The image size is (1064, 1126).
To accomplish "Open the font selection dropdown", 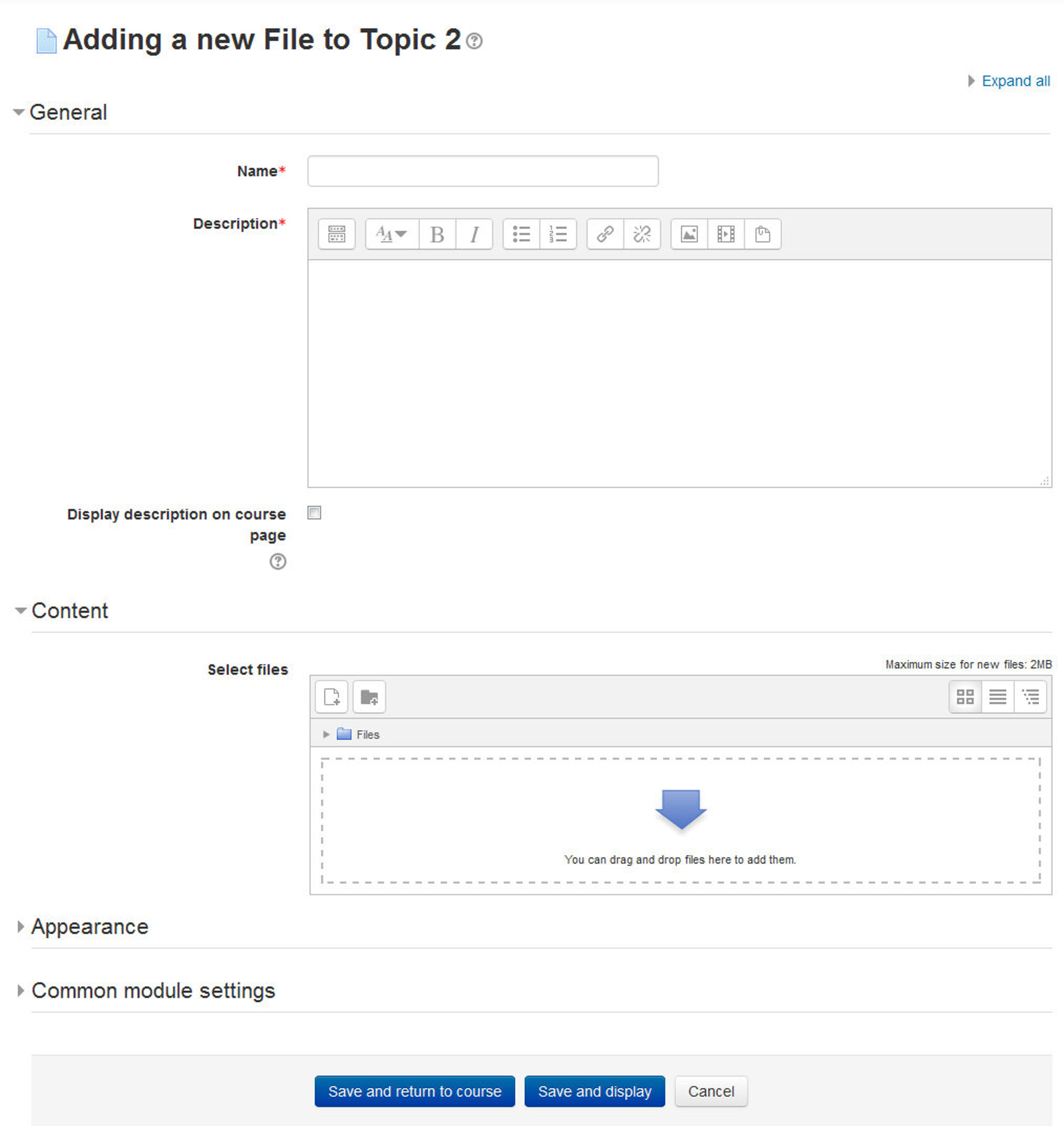I will coord(390,233).
